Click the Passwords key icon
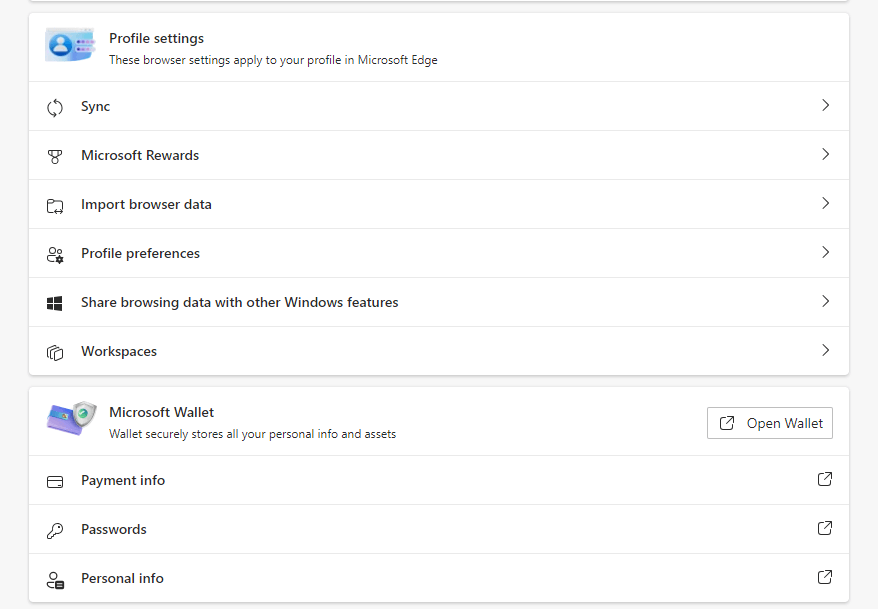The width and height of the screenshot is (878, 609). [55, 531]
